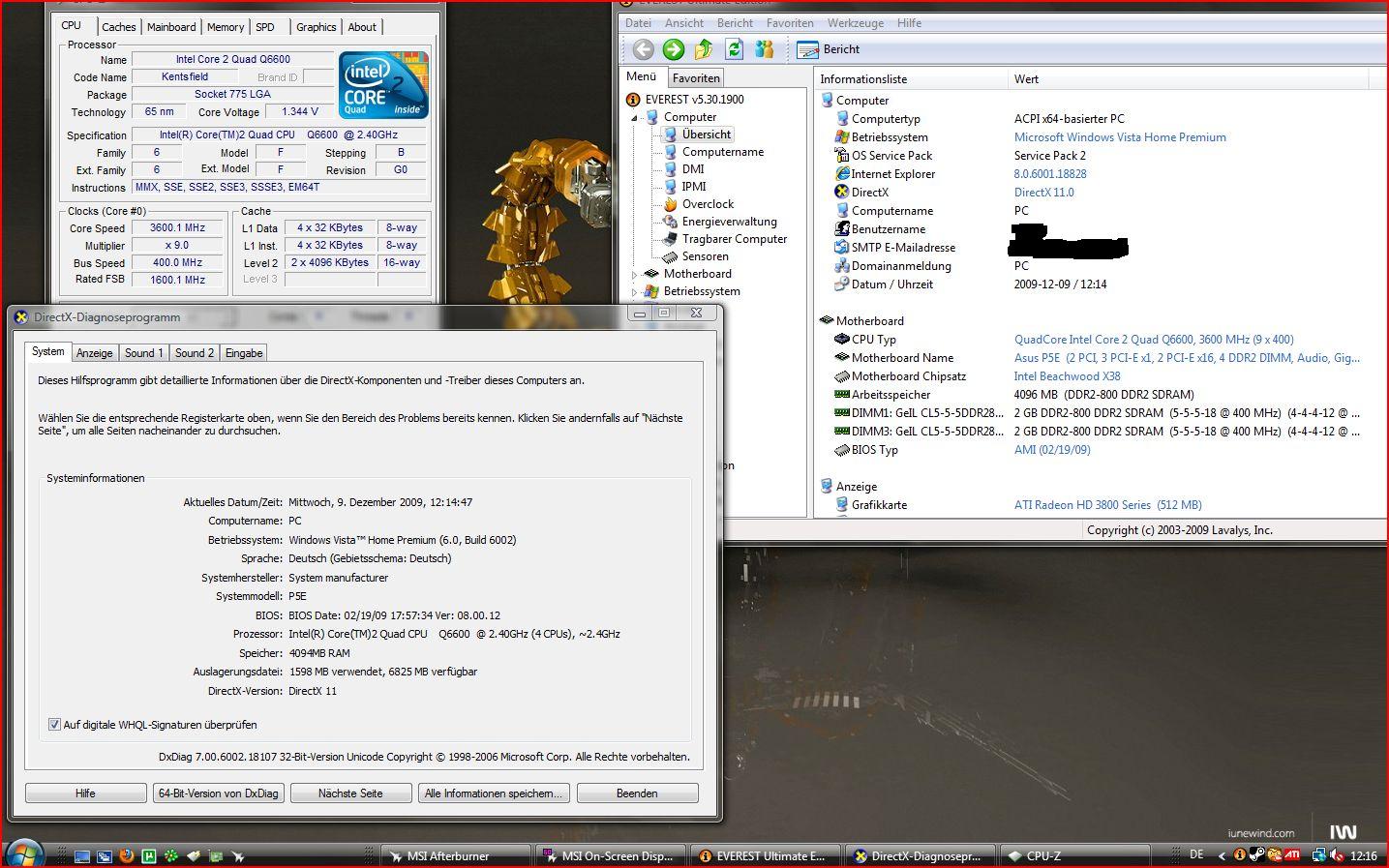Click the Tragbarer Computer laptop icon
The height and width of the screenshot is (868, 1389).
[x=670, y=239]
